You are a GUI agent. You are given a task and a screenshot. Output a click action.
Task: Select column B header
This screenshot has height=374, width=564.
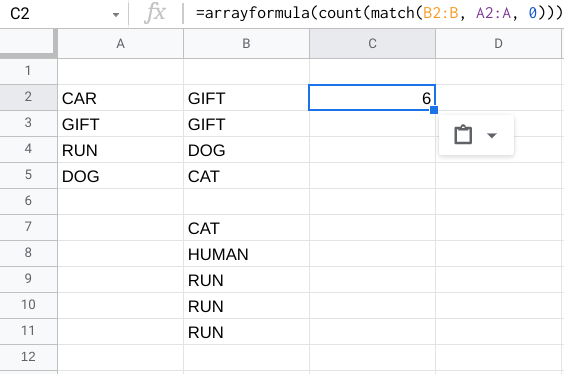[x=246, y=44]
